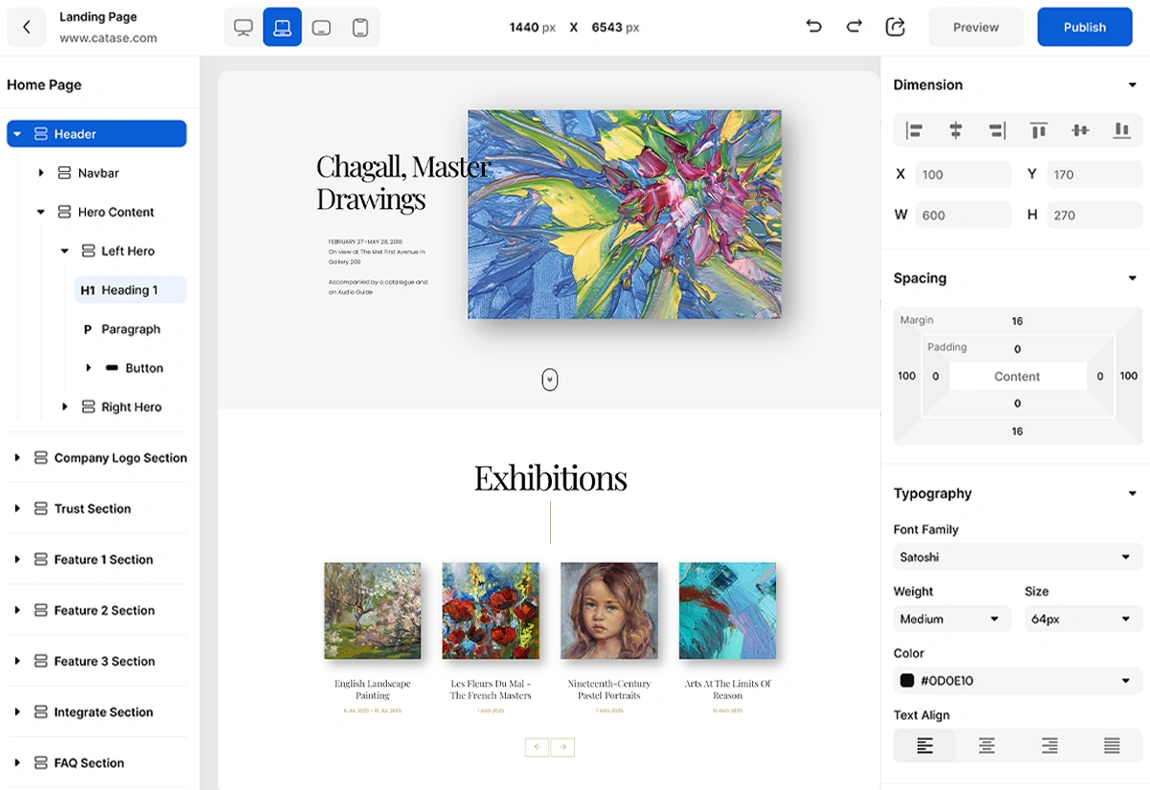
Task: Click the undo arrow icon
Action: coord(814,27)
